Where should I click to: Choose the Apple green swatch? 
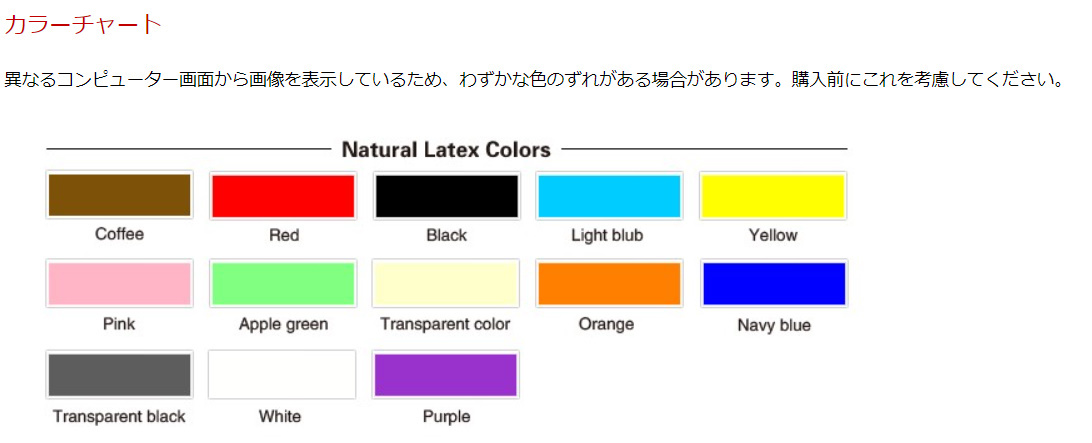[x=283, y=283]
